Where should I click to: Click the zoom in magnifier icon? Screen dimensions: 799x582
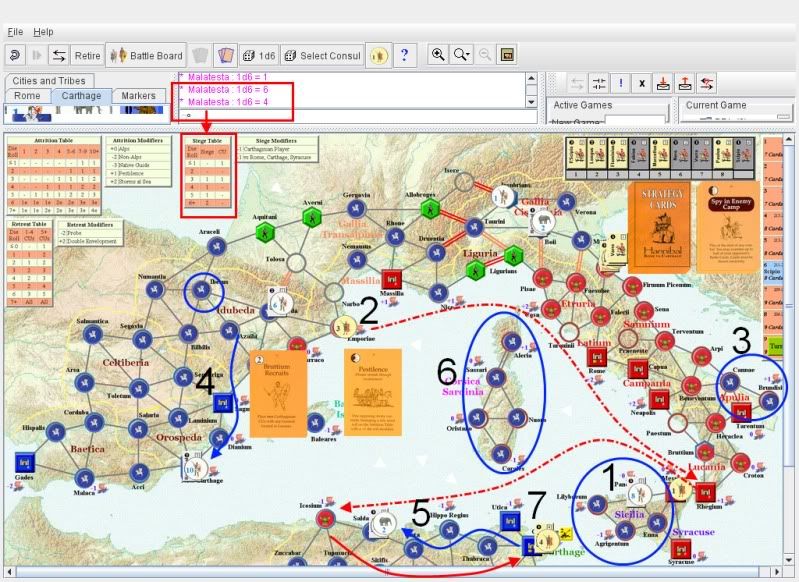point(438,55)
